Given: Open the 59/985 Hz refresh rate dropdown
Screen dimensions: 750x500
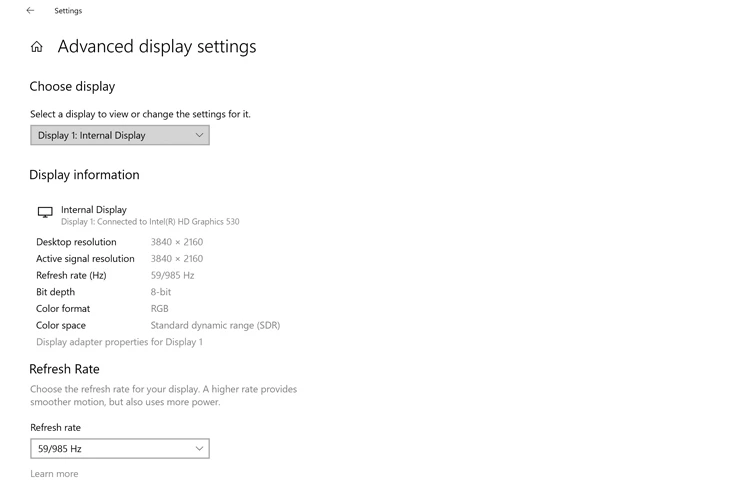Looking at the screenshot, I should [x=120, y=449].
